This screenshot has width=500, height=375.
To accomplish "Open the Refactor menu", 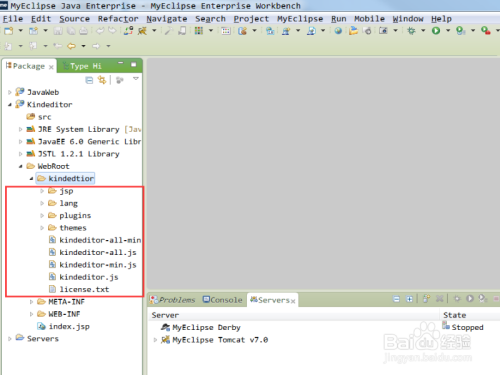I will (118, 19).
